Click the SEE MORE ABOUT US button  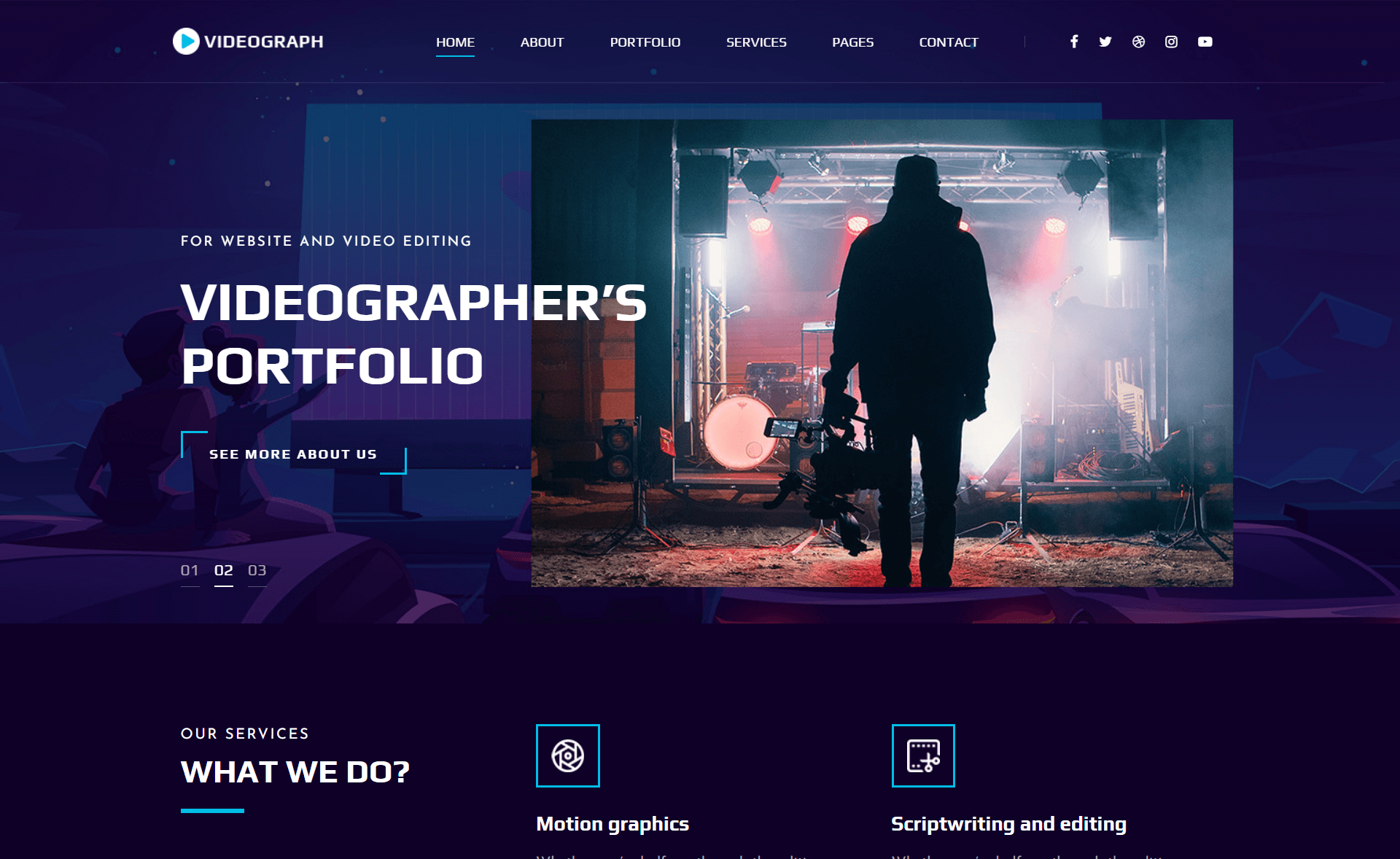click(x=293, y=454)
